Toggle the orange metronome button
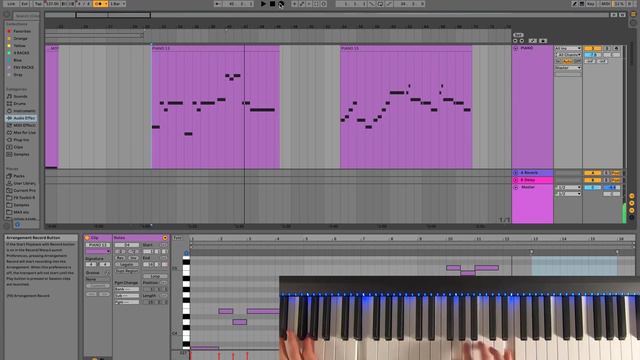This screenshot has width=640, height=360. [98, 4]
